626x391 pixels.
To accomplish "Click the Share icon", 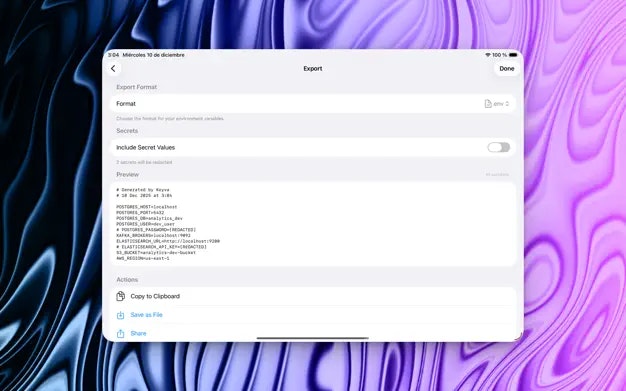I will click(120, 333).
